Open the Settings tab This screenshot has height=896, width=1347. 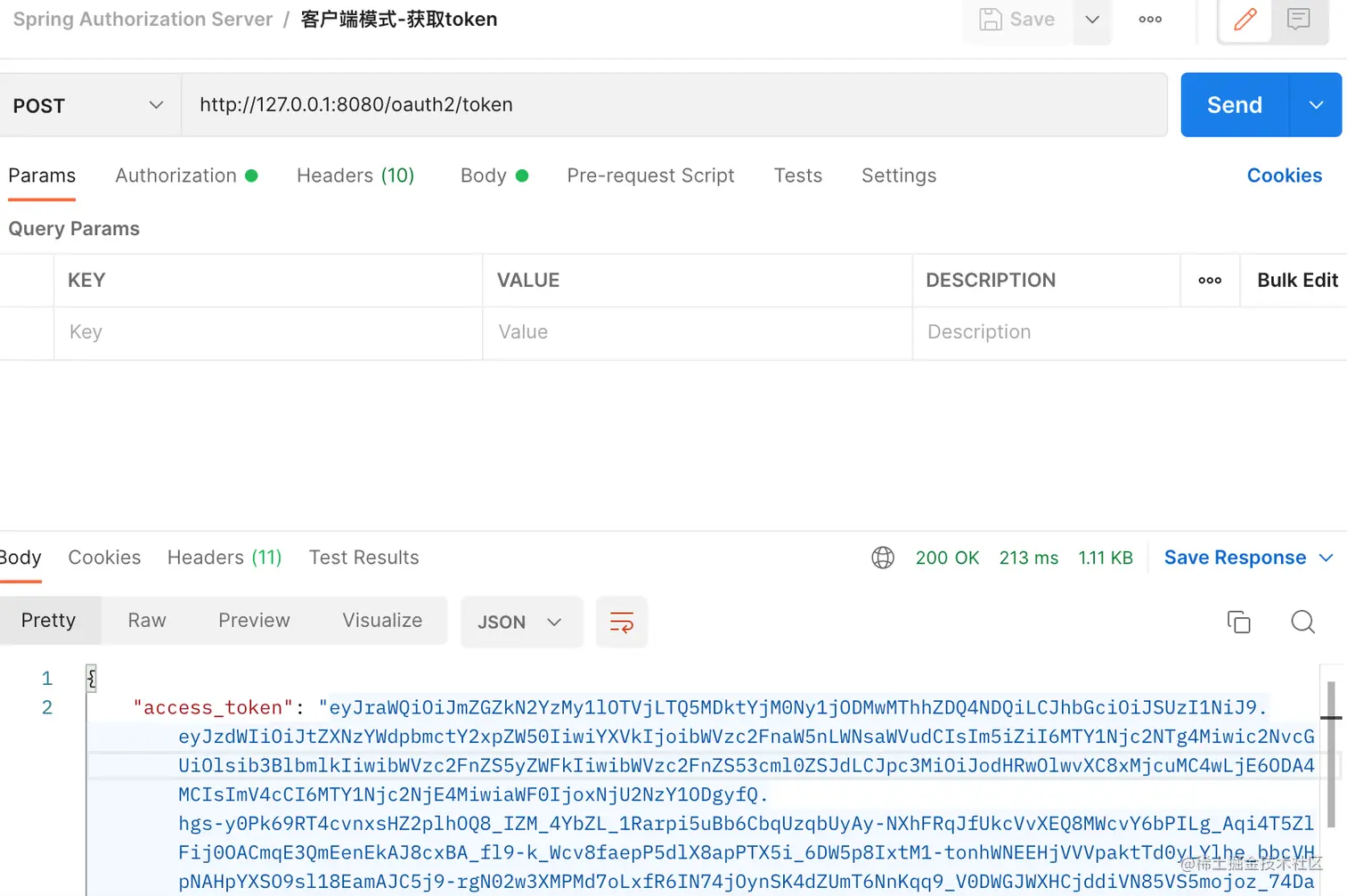(899, 175)
